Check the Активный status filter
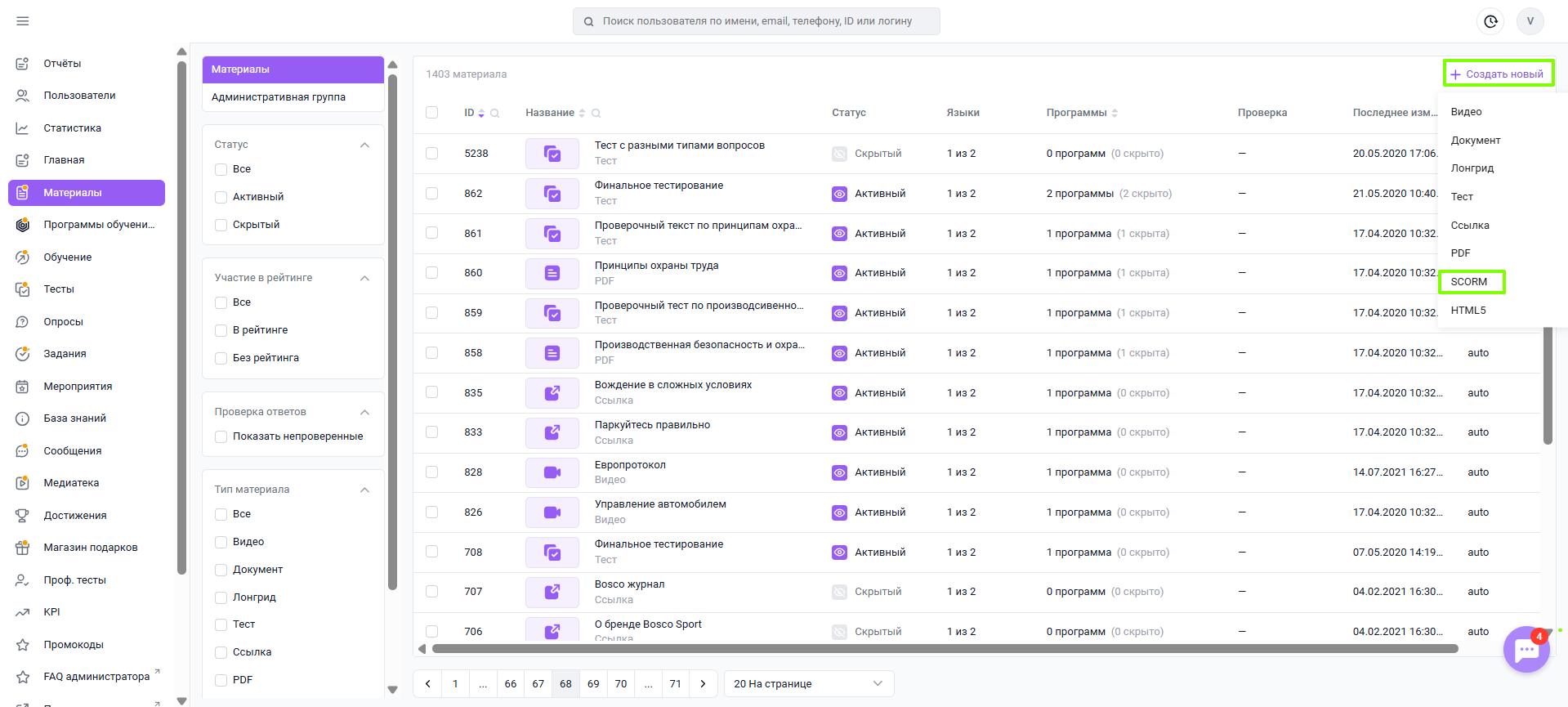 pos(221,197)
